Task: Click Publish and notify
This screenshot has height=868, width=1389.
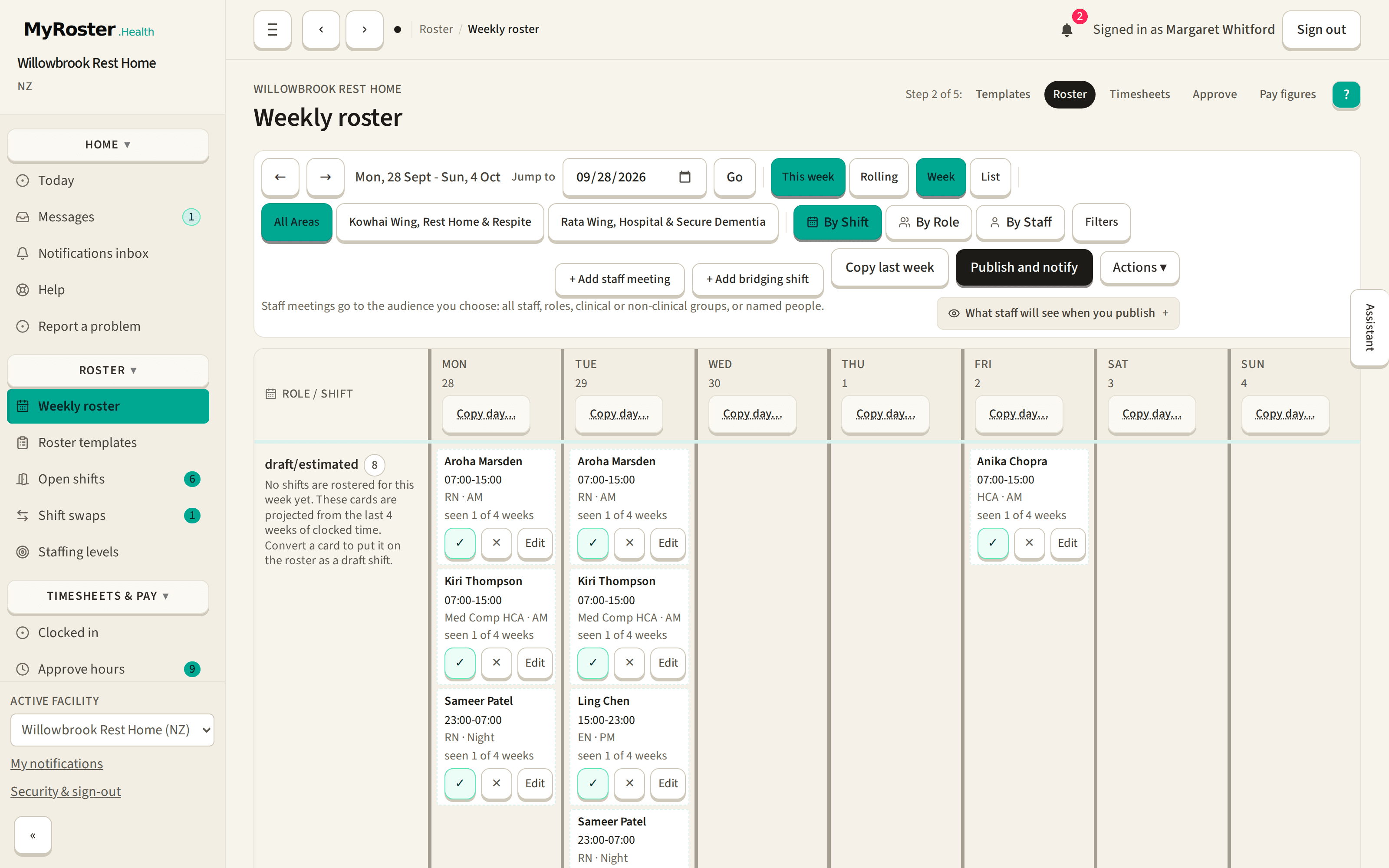Action: 1024,267
